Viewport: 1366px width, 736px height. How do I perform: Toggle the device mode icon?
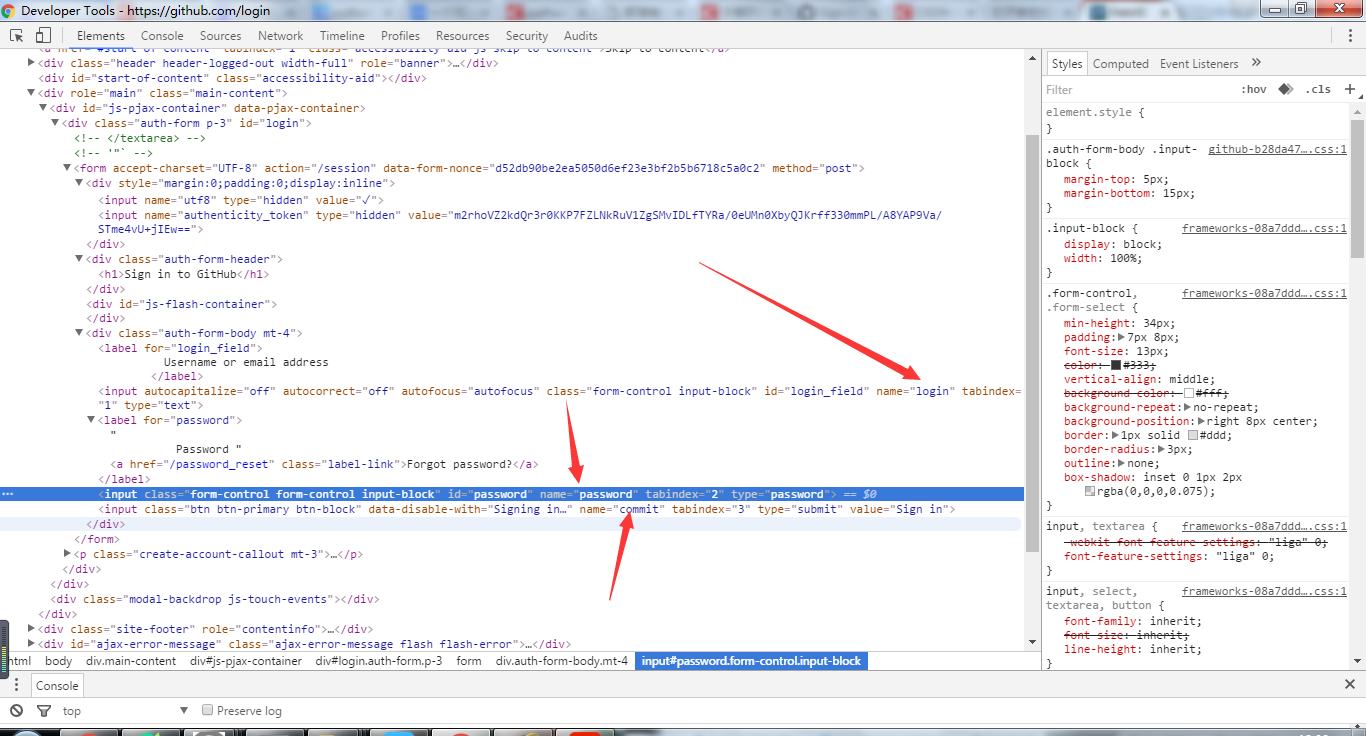pos(45,35)
